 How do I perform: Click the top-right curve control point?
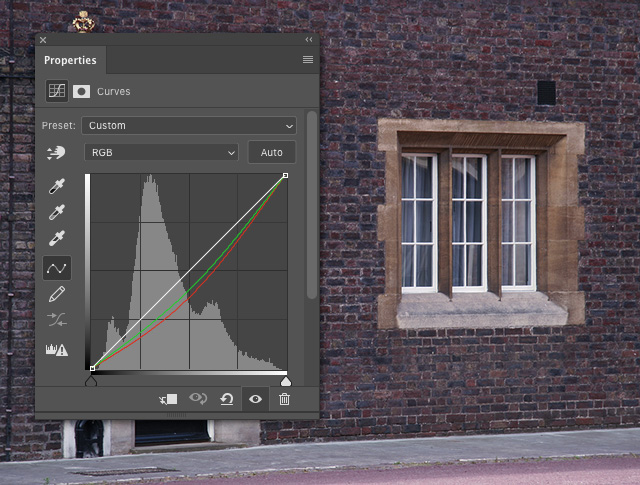pos(285,176)
